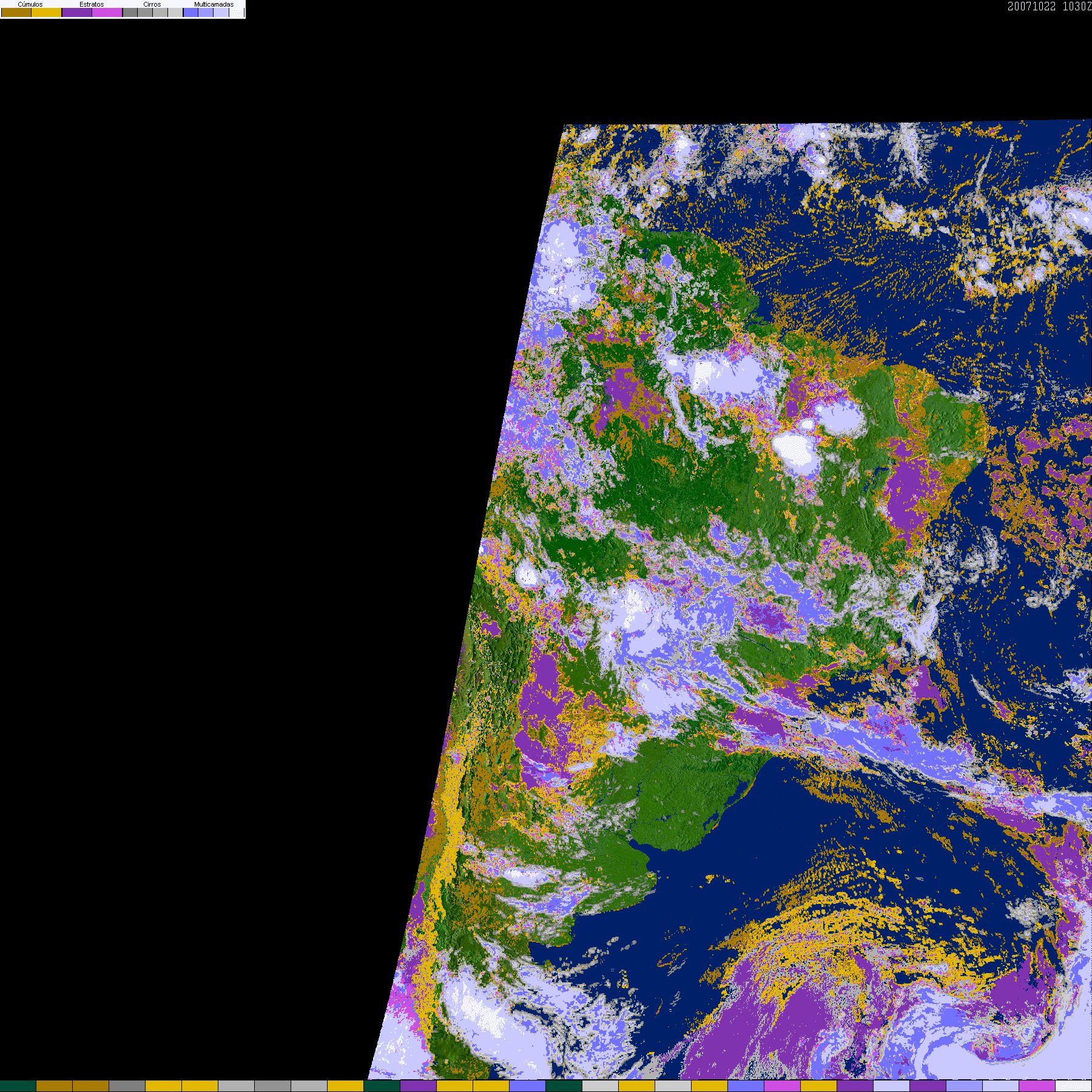
Task: Pick the dark purple Estratos swatch
Action: 77,12
